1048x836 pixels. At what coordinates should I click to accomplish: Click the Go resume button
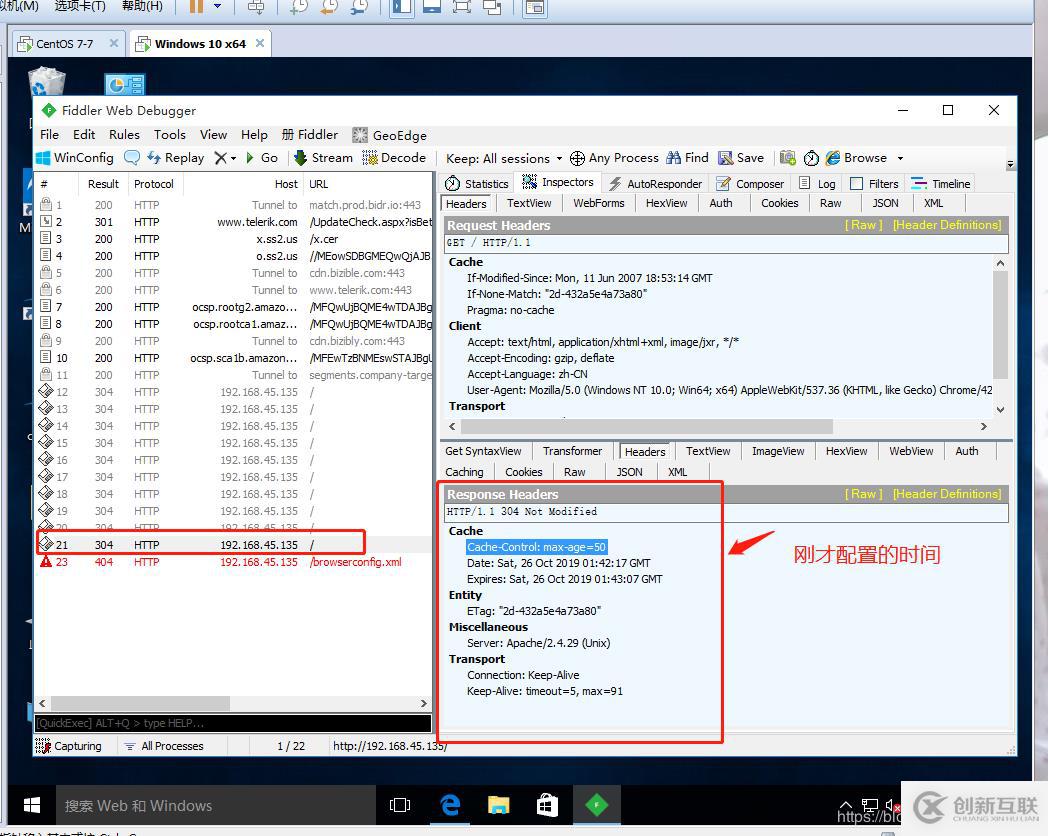(262, 158)
